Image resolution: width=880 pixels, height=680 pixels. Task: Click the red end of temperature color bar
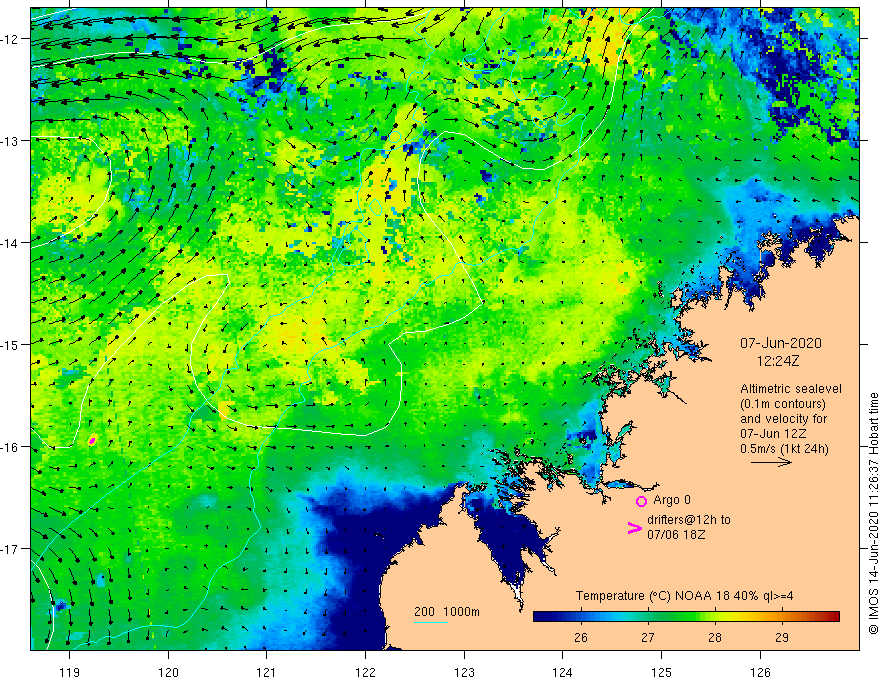832,617
